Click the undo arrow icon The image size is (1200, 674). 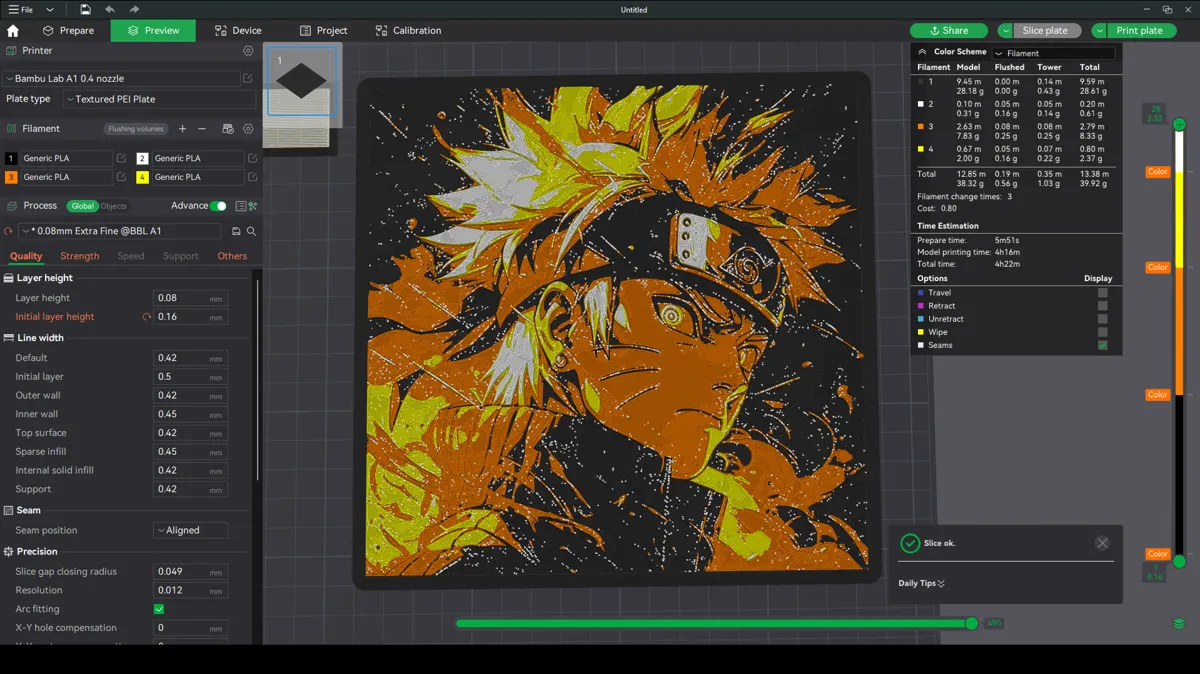[x=110, y=9]
